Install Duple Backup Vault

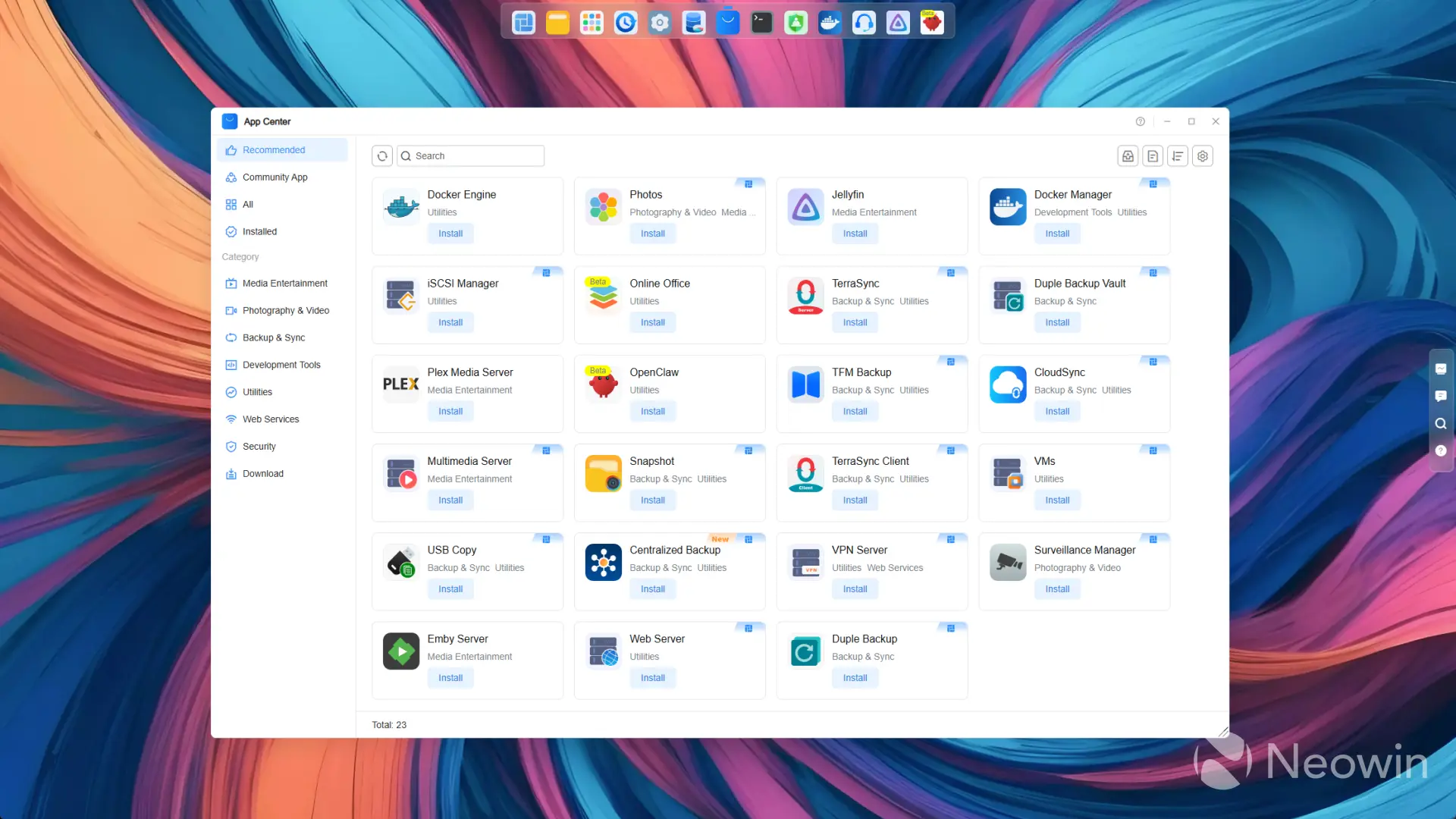pos(1057,322)
